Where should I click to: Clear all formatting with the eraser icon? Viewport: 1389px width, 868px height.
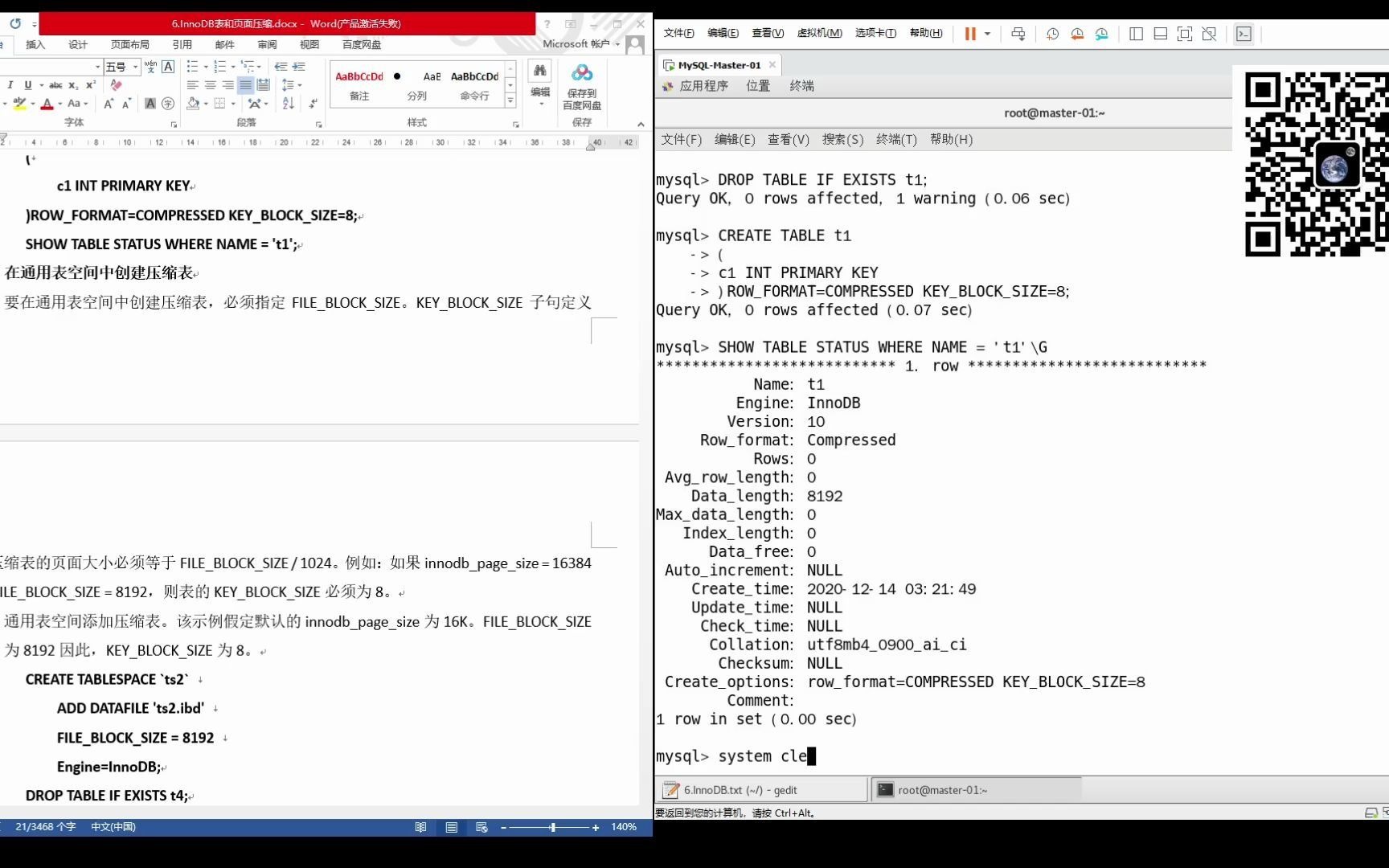pos(117,85)
